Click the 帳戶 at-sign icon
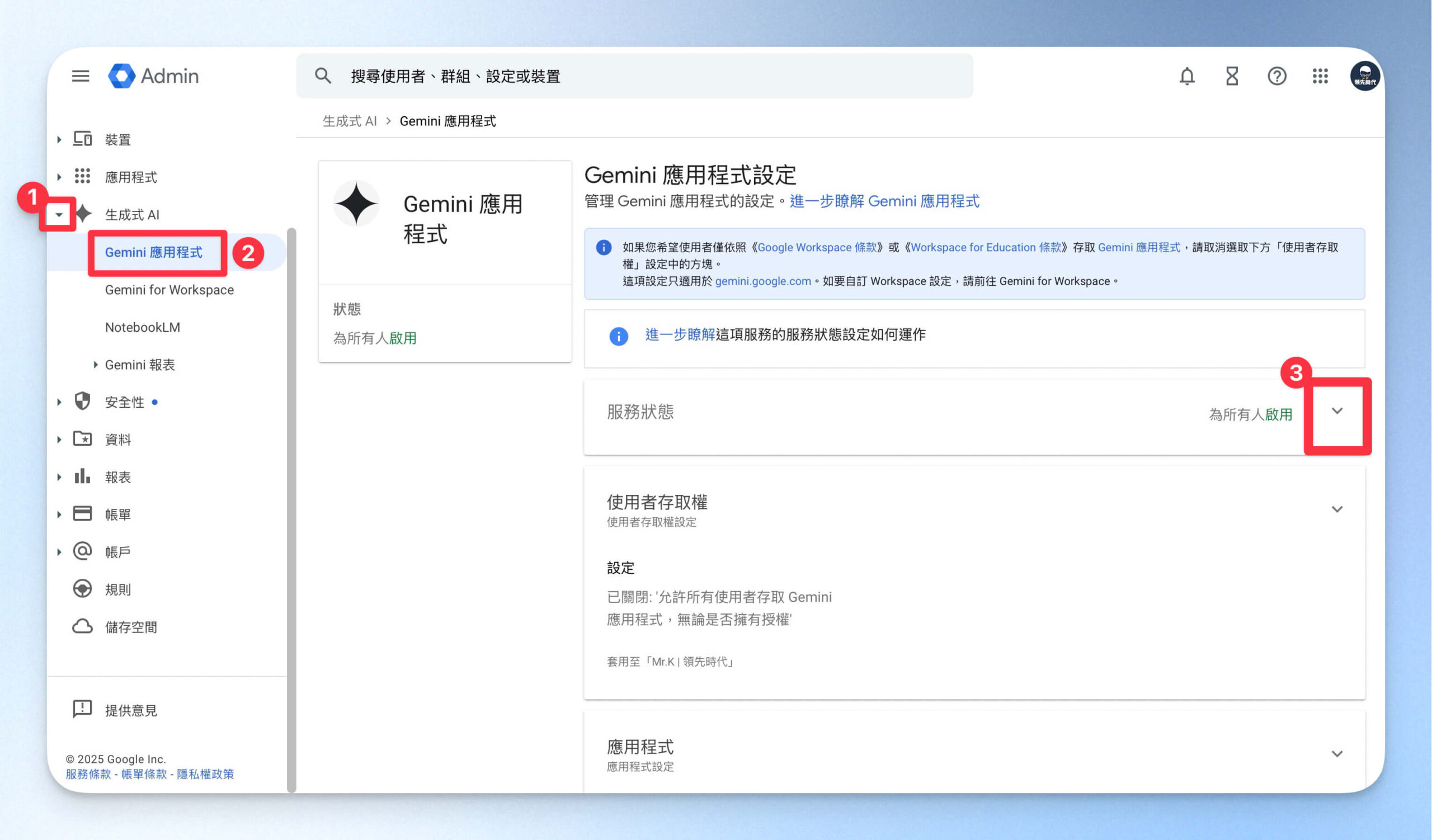 pyautogui.click(x=82, y=551)
